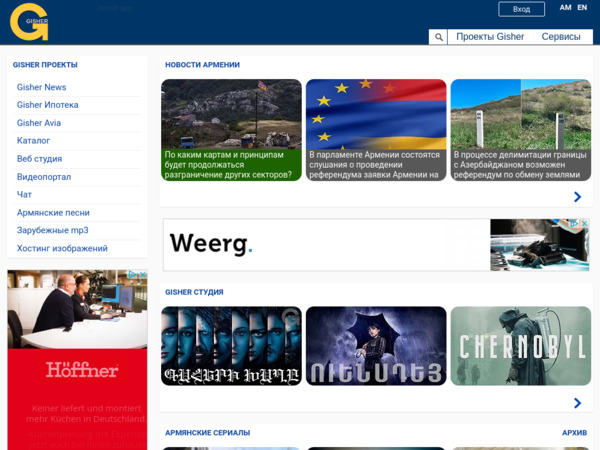Viewport: 600px width, 450px height.
Task: Switch language to EN
Action: (582, 8)
